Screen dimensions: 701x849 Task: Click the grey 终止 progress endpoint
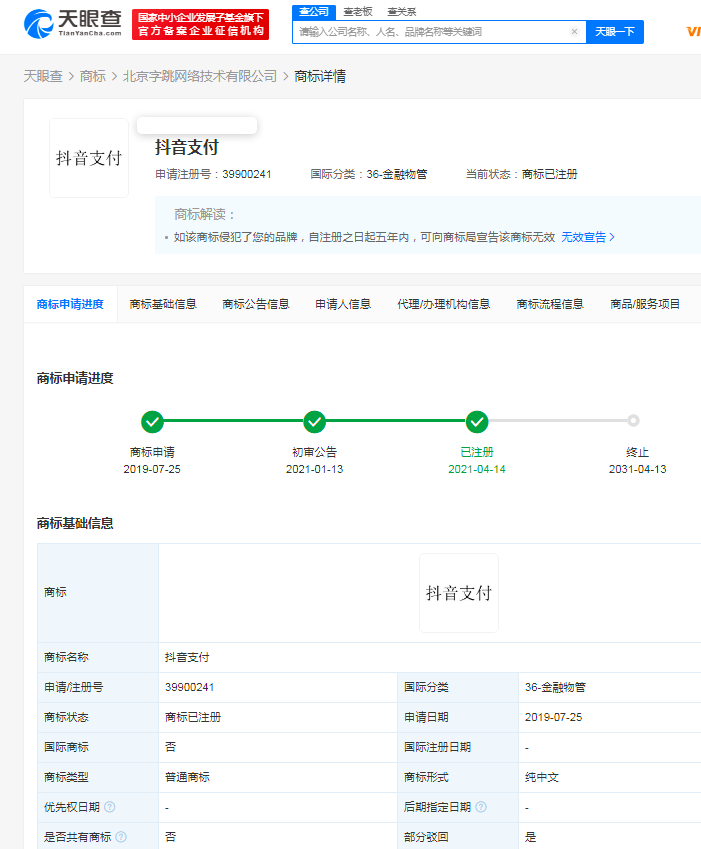click(633, 421)
